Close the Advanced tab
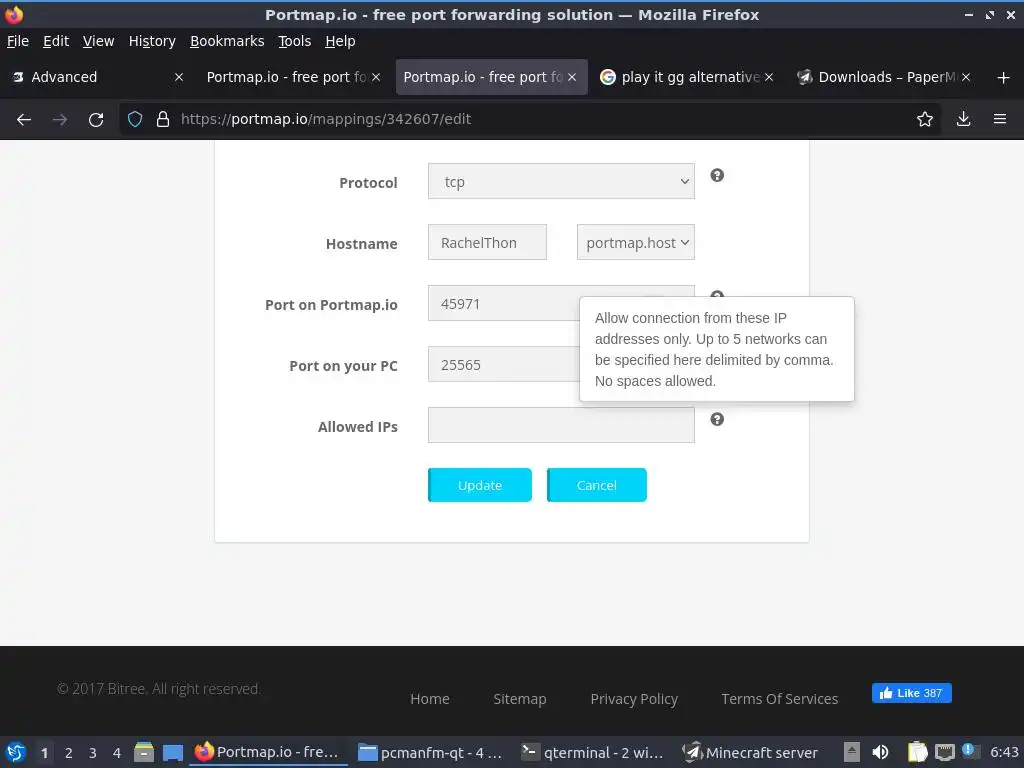 coord(179,77)
